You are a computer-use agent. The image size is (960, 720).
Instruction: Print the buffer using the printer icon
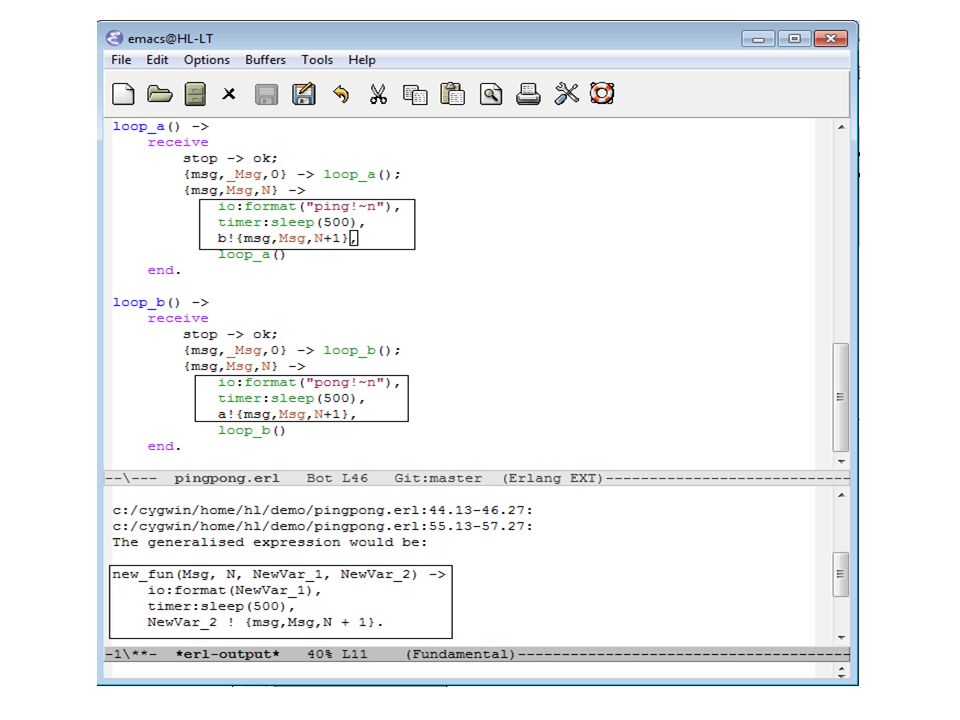click(528, 94)
